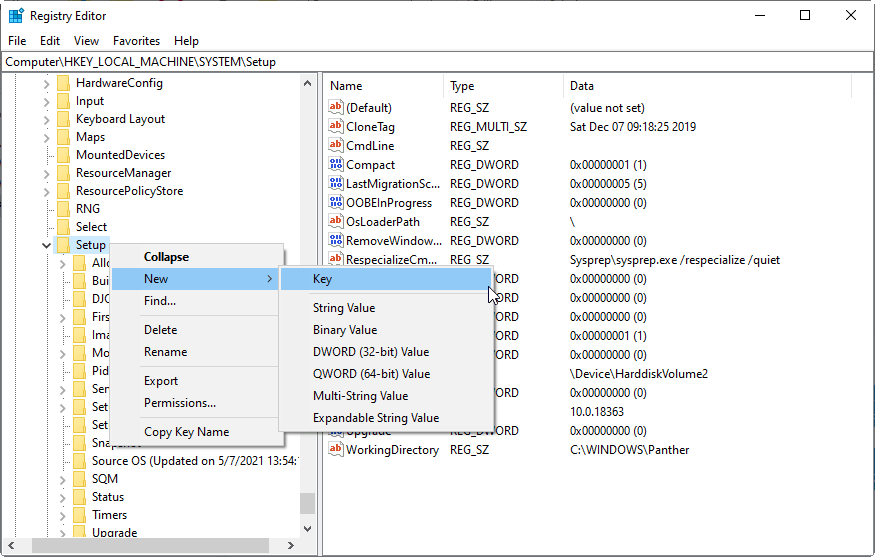Expand the Maps tree node

point(46,138)
